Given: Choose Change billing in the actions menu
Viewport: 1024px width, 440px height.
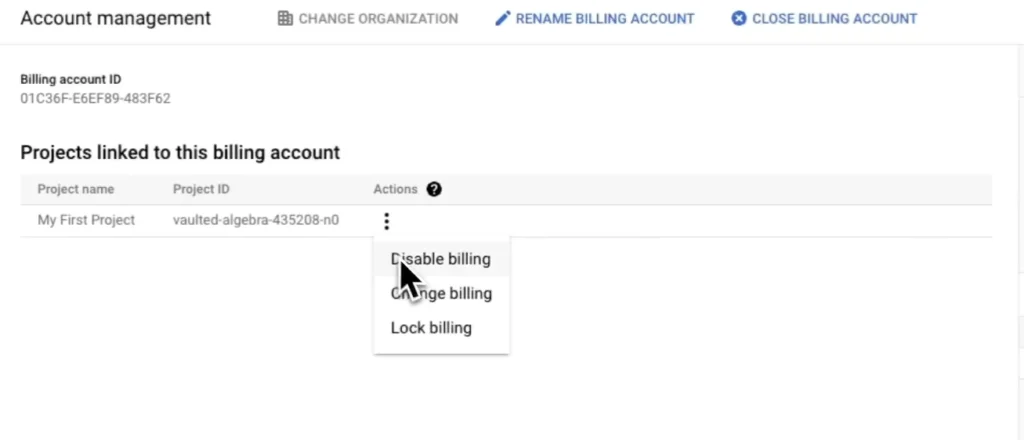Looking at the screenshot, I should pos(441,293).
